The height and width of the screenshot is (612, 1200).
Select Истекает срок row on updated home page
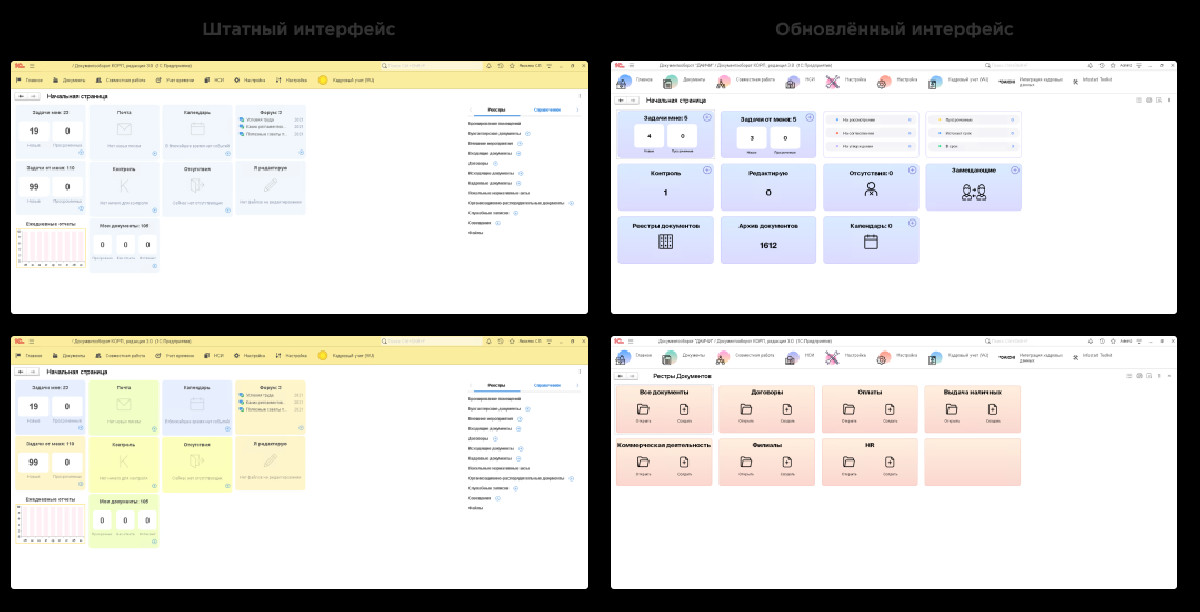973,132
